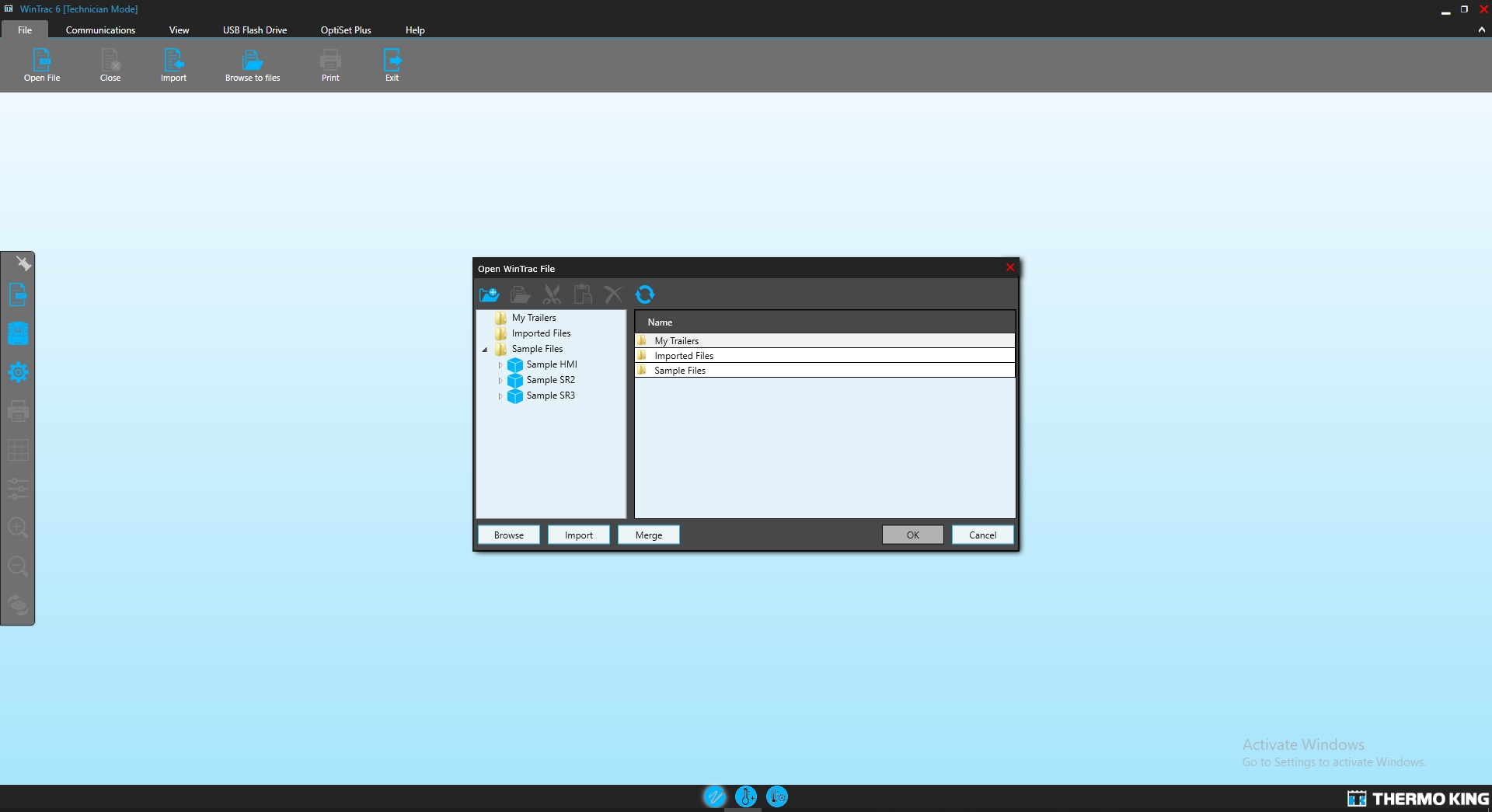Click the Close file ribbon icon

110,65
